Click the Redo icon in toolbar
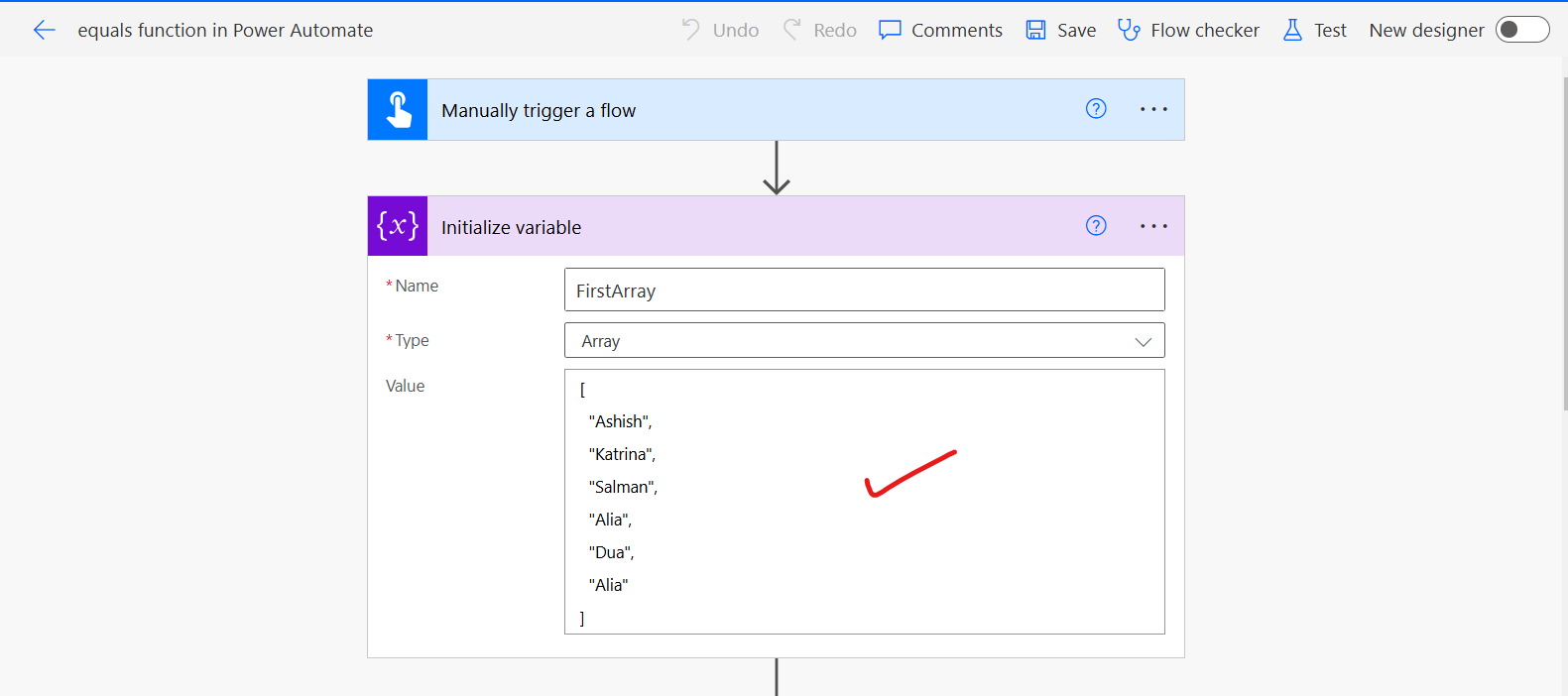 (x=791, y=30)
